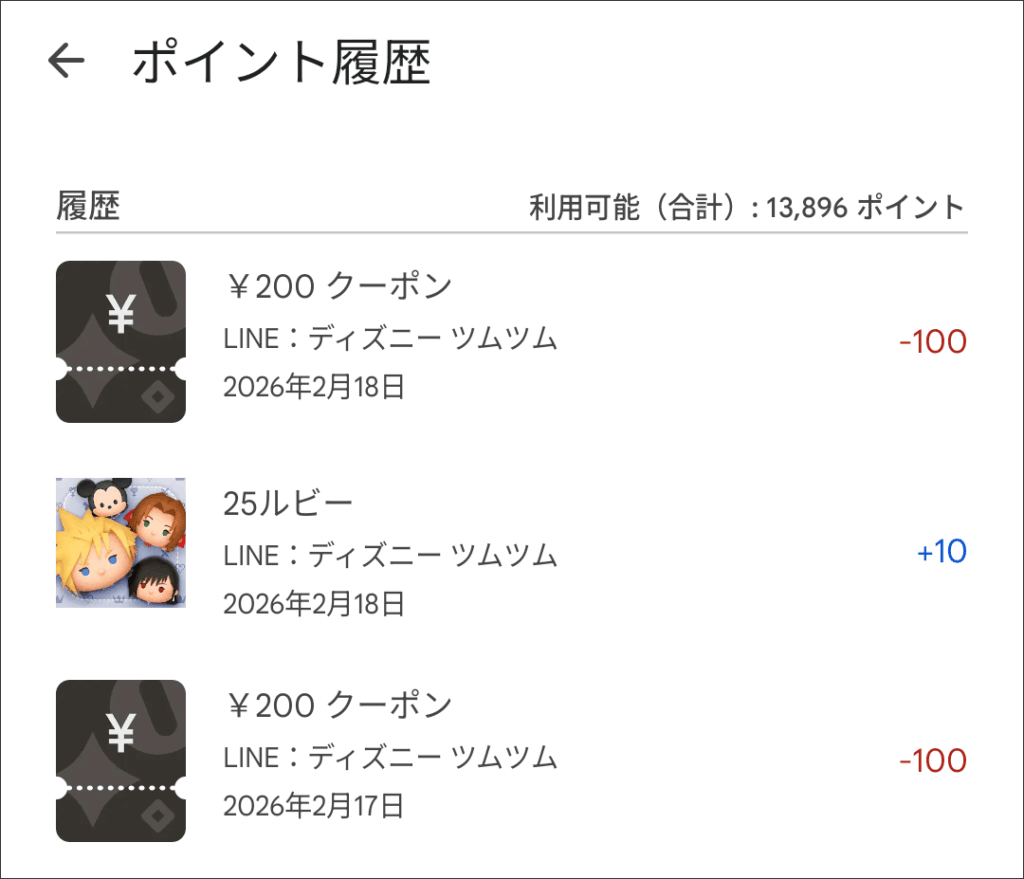
Task: Click the 2026年2月17日 date text
Action: 314,807
